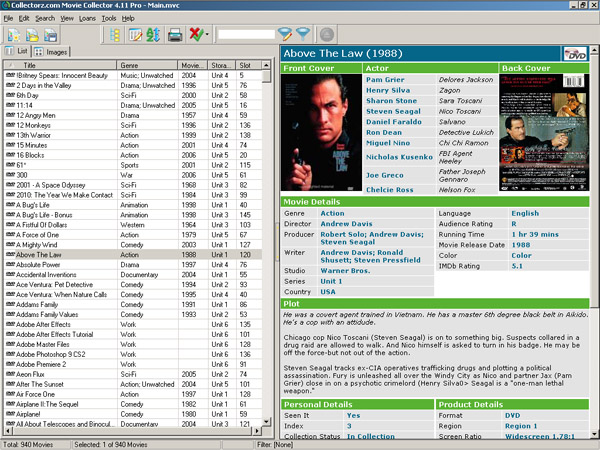Sort list by Title column header

[x=60, y=65]
